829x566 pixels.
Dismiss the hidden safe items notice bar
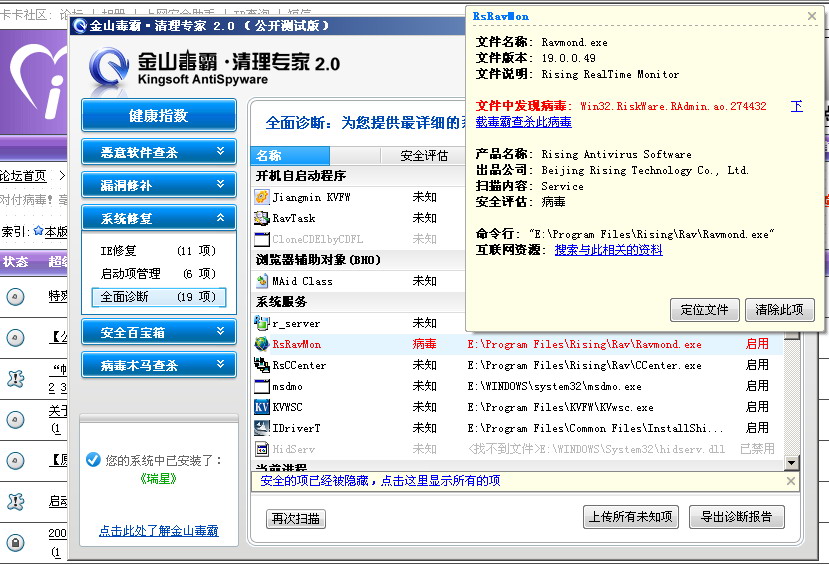point(790,481)
